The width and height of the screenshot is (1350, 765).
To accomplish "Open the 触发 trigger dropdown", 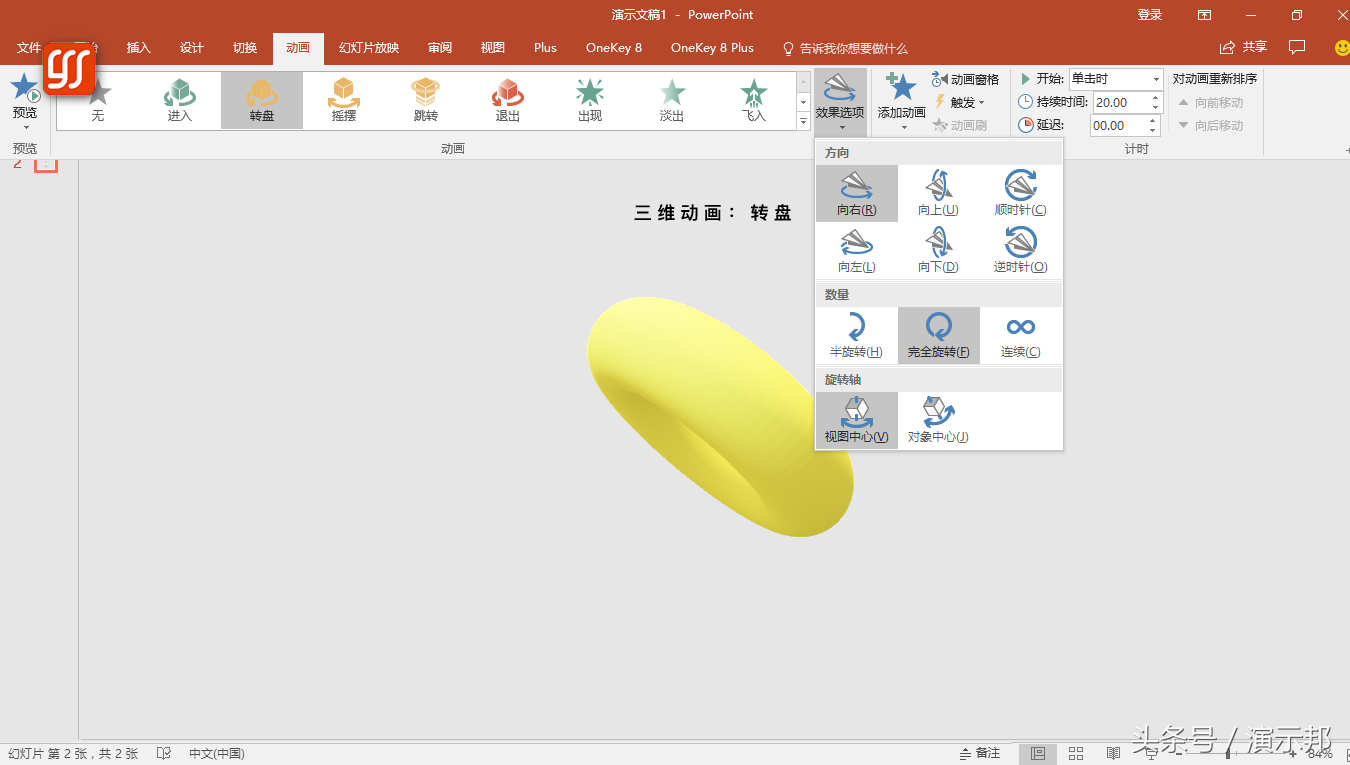I will click(960, 102).
